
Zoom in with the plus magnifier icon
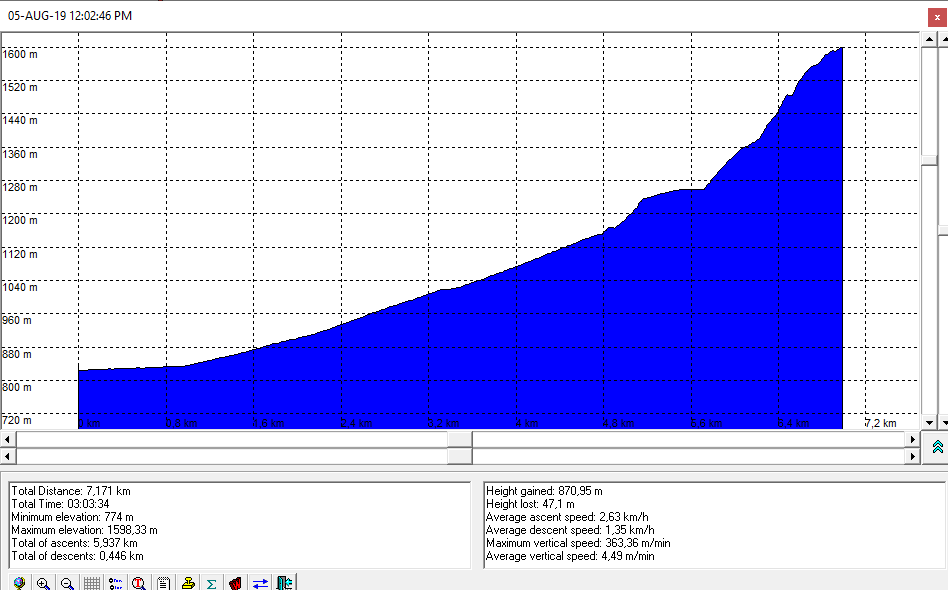click(43, 583)
